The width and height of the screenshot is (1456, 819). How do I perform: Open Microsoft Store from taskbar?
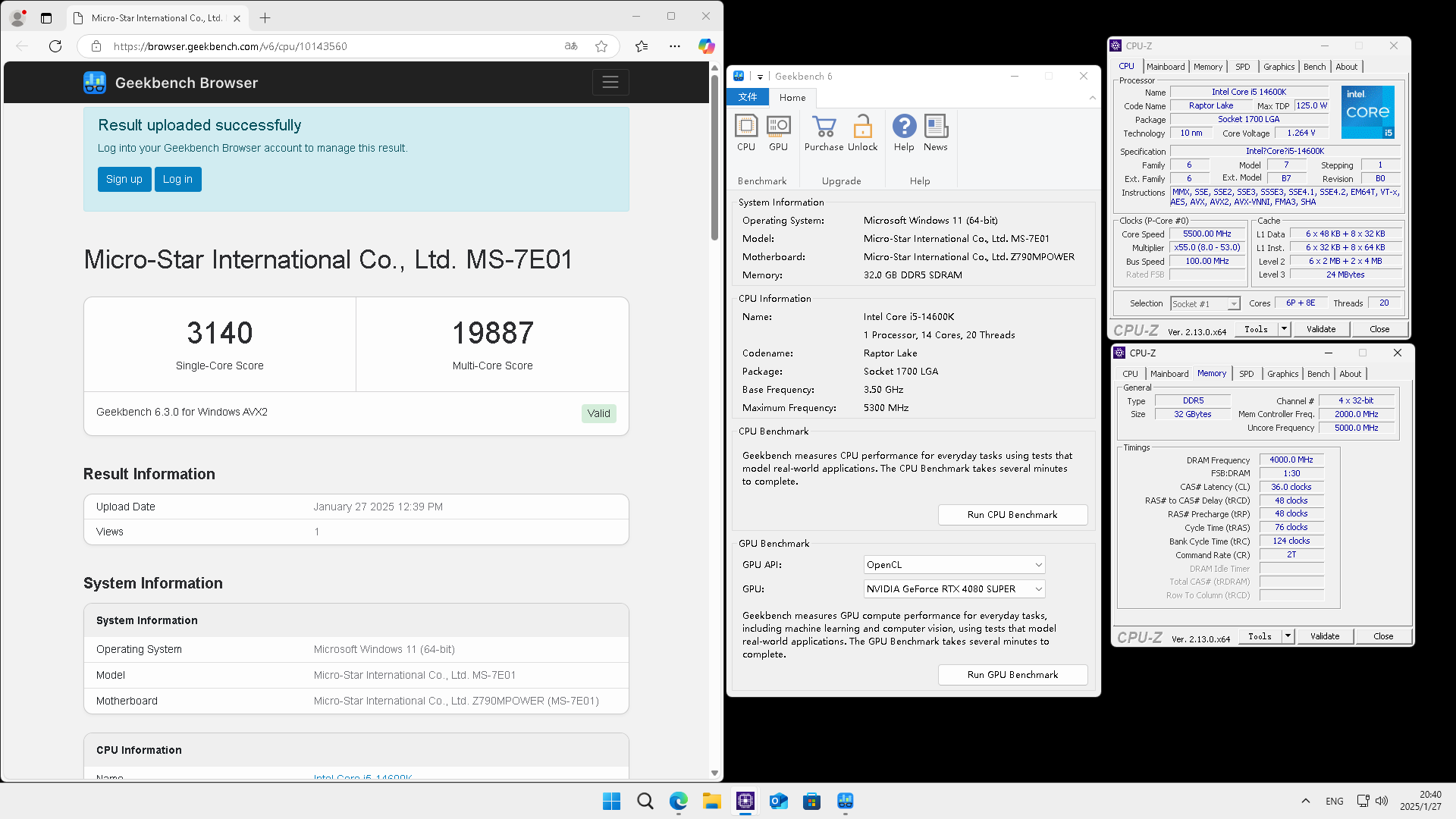point(811,801)
